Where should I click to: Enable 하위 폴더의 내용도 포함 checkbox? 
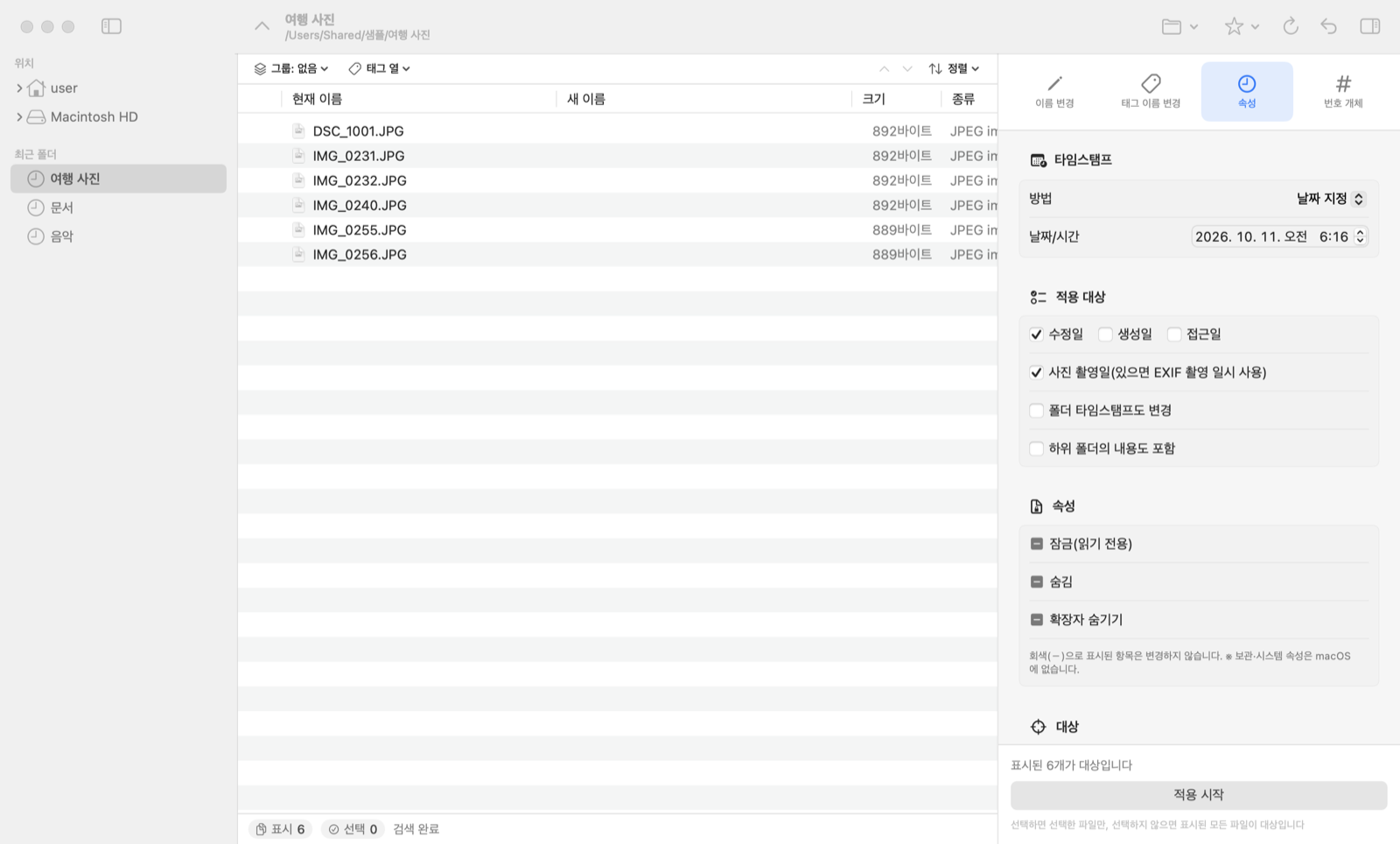tap(1036, 448)
